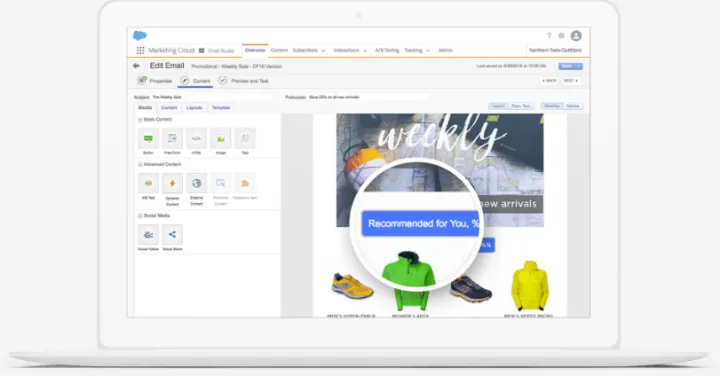Click the Next step button

[570, 81]
